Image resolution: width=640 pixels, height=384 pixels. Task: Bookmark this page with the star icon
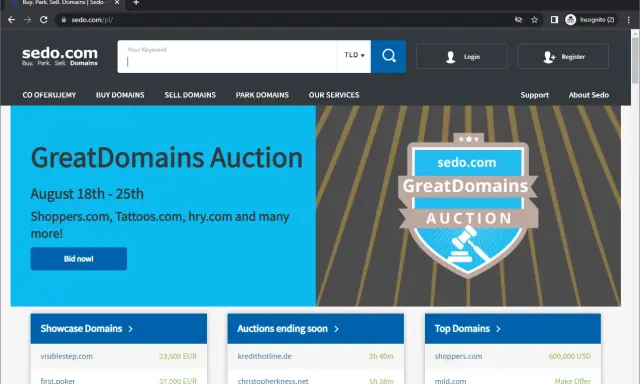click(x=534, y=20)
